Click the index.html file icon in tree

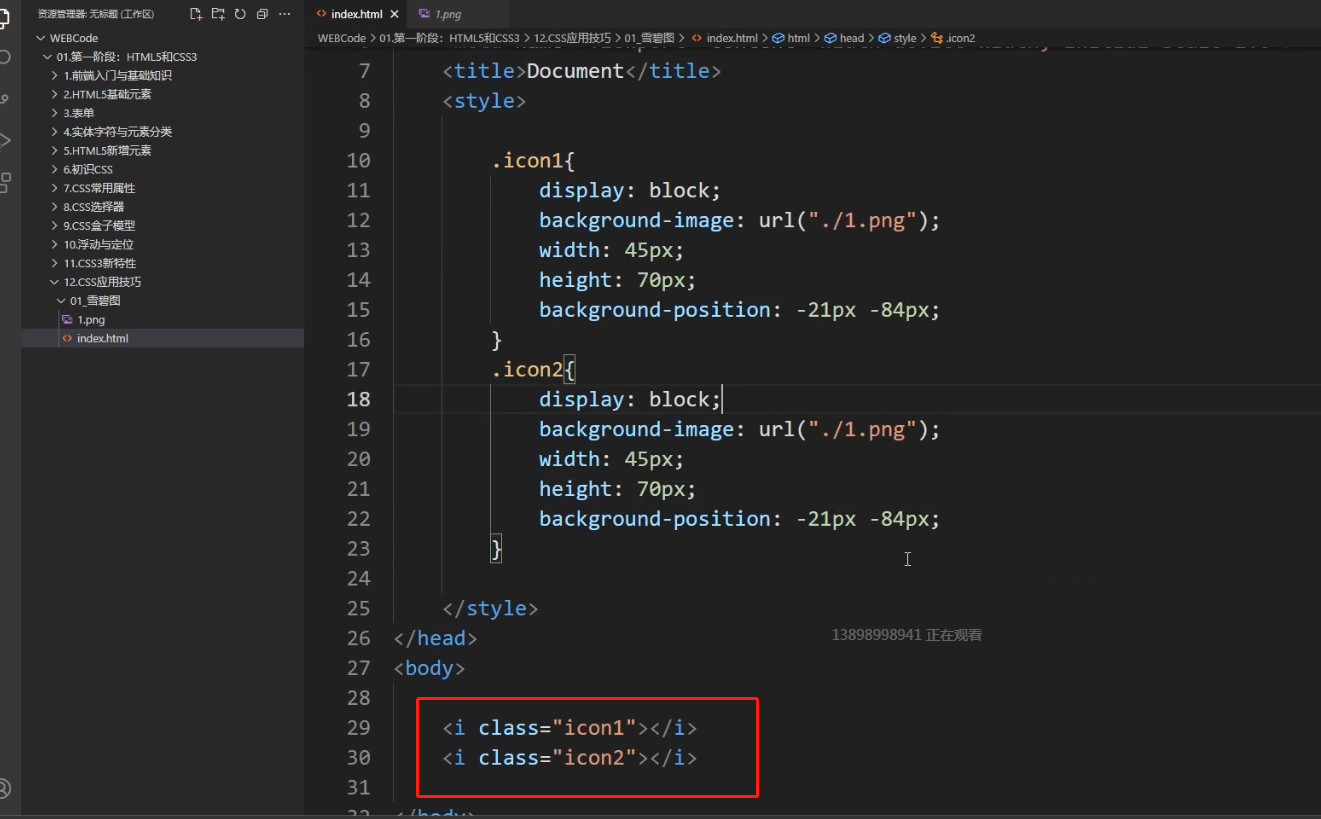click(x=67, y=338)
